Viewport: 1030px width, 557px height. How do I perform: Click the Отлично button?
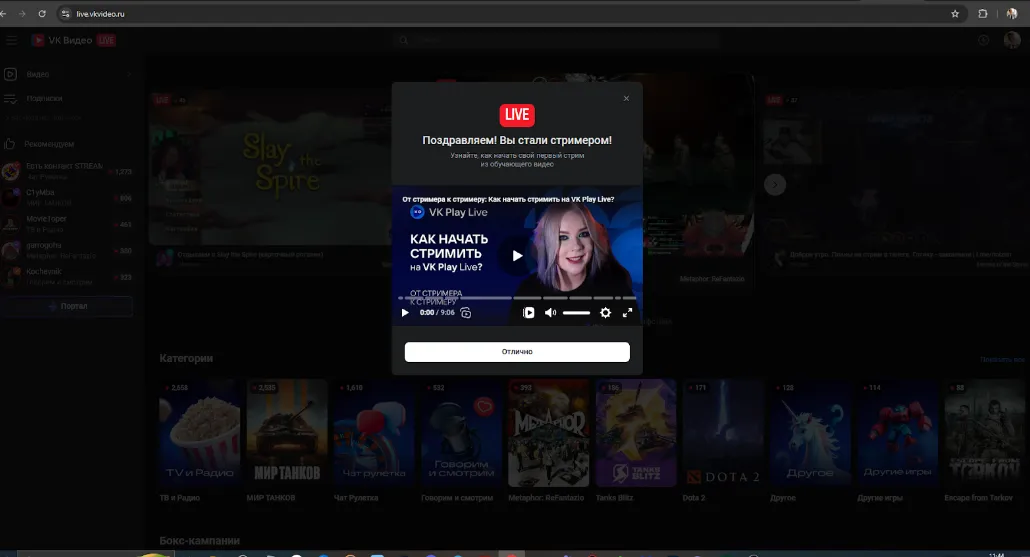pyautogui.click(x=517, y=352)
